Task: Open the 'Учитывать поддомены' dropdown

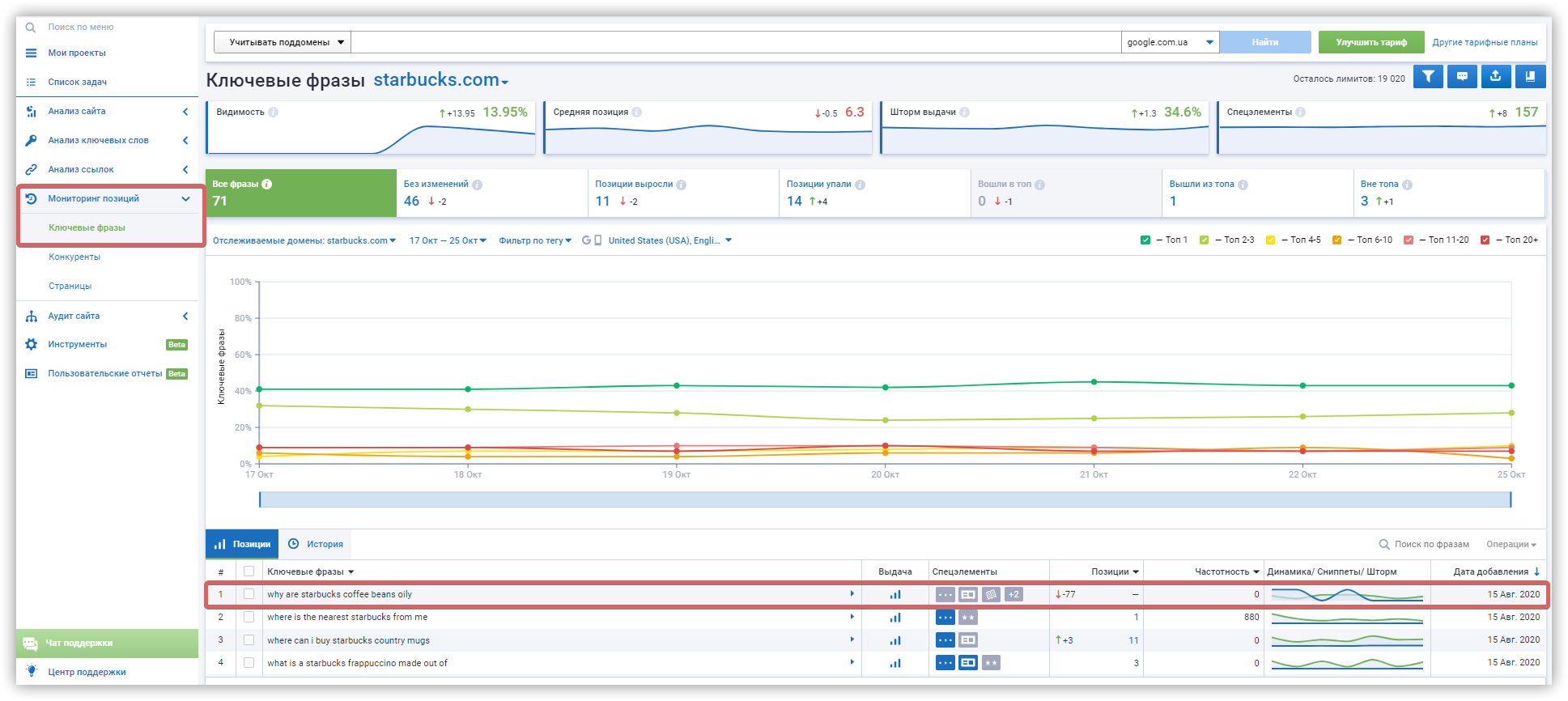Action: (283, 42)
